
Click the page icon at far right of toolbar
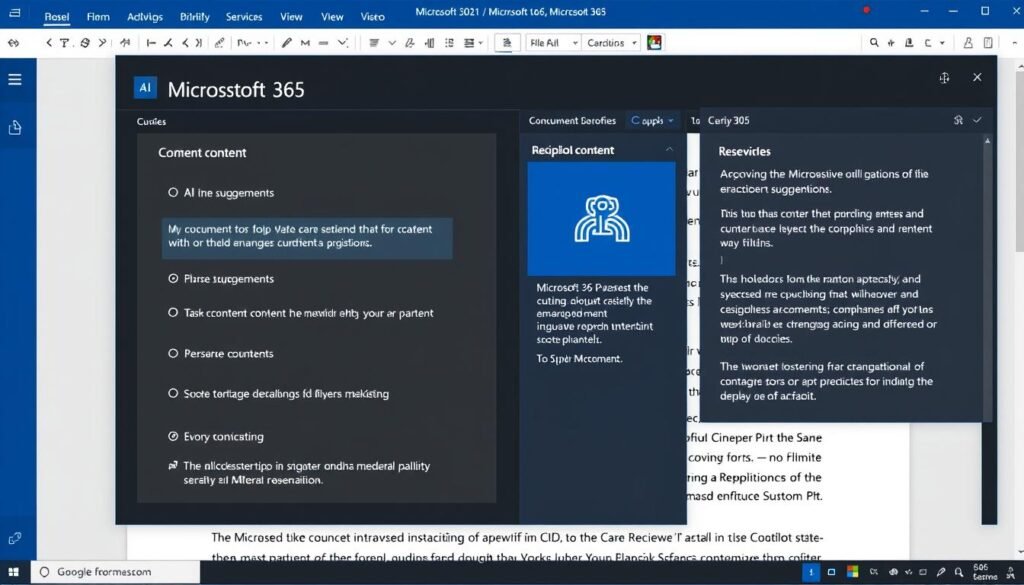click(x=988, y=43)
